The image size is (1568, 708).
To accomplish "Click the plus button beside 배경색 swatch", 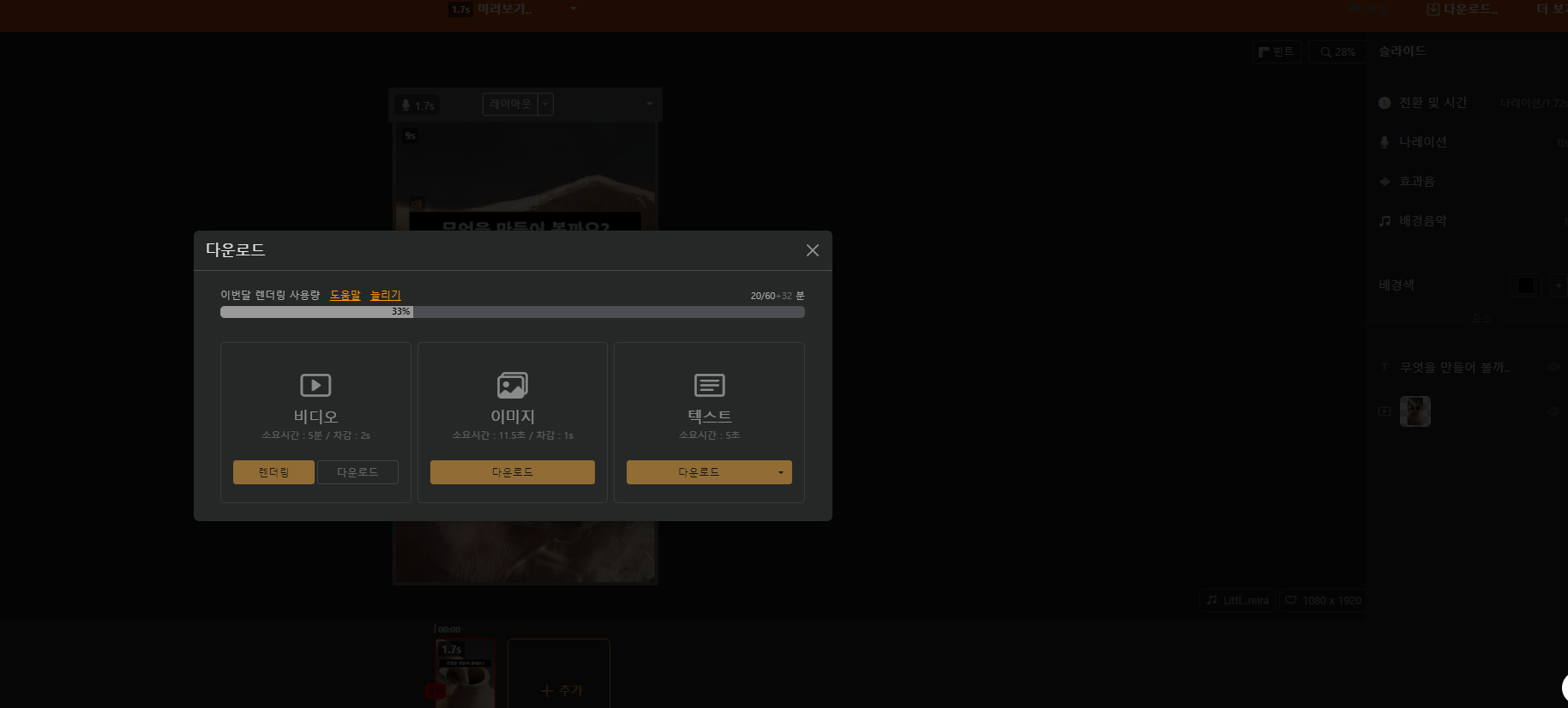I will [x=1559, y=285].
